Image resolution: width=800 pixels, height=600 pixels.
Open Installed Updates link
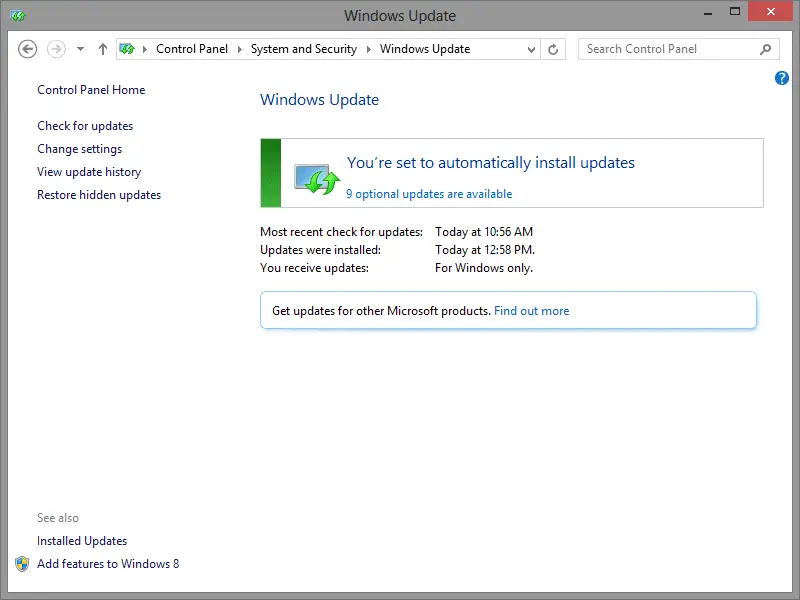click(82, 541)
